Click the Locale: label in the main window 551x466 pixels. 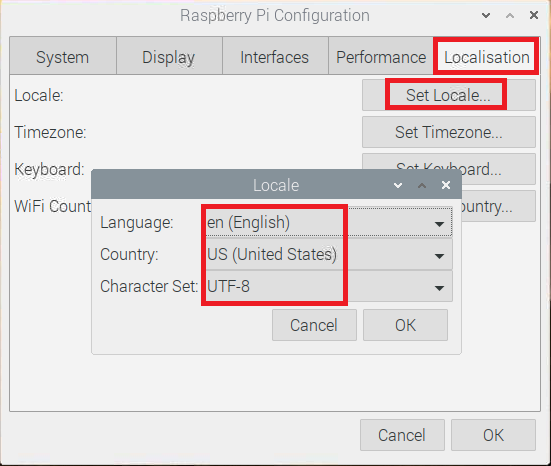click(x=39, y=95)
